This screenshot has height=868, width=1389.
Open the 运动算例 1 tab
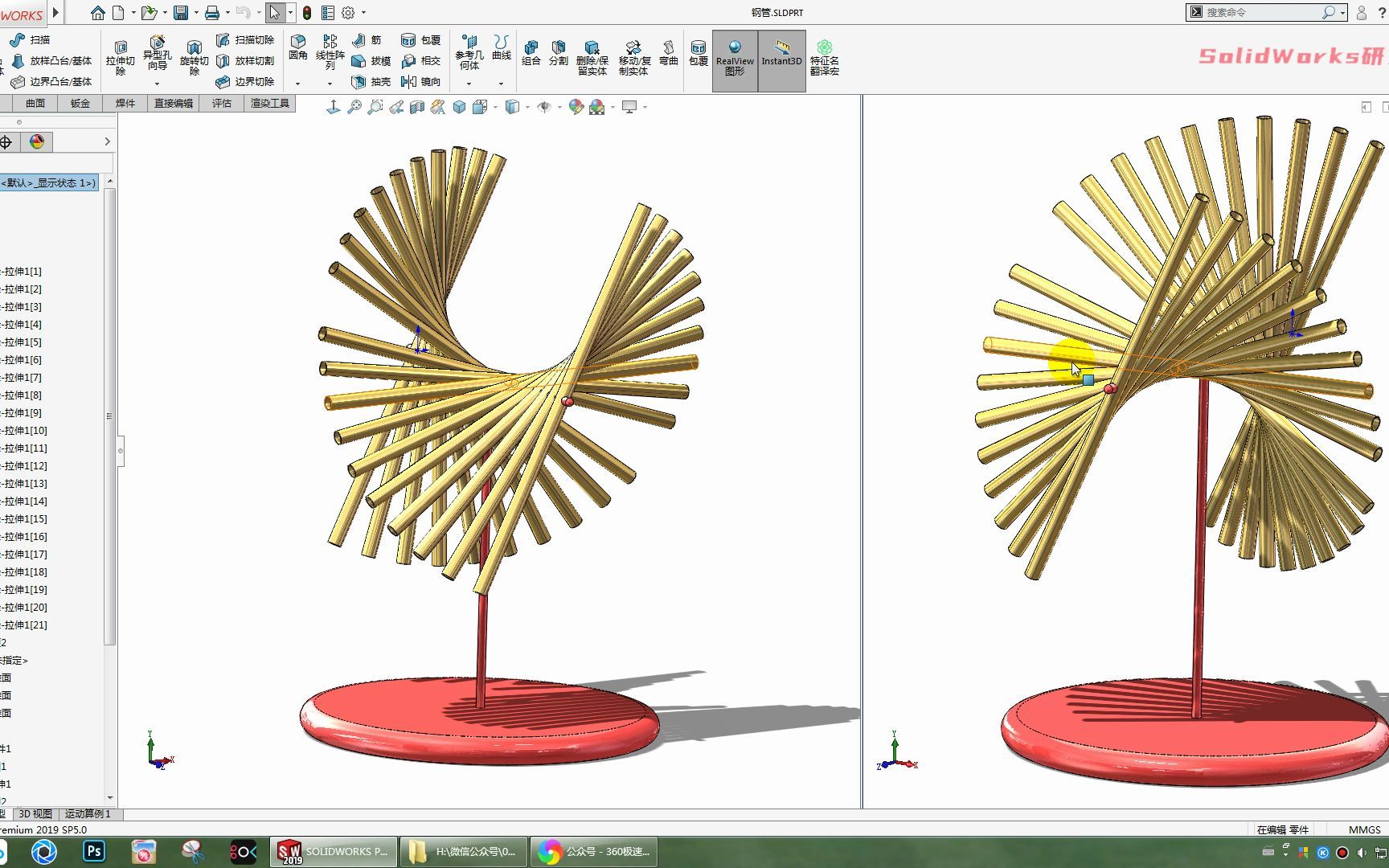[88, 814]
